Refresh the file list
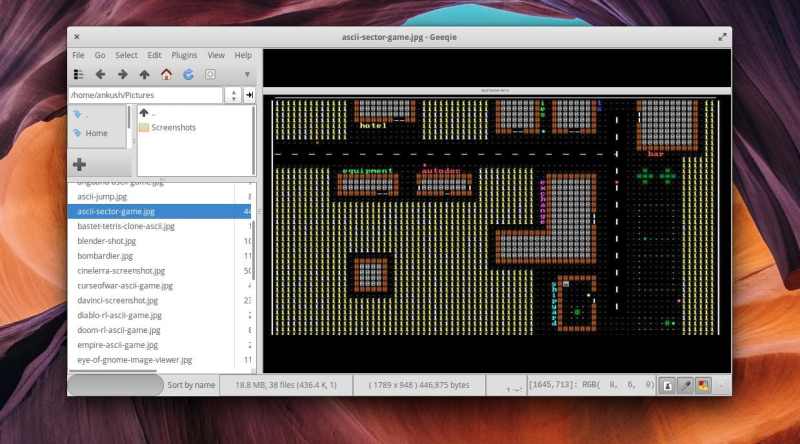The height and width of the screenshot is (444, 800). pyautogui.click(x=188, y=74)
